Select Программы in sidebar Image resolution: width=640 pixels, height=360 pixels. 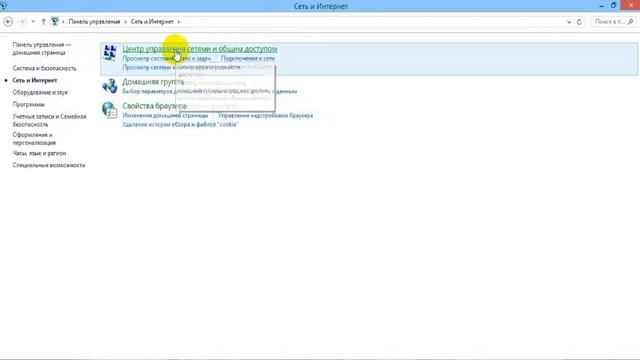[29, 104]
